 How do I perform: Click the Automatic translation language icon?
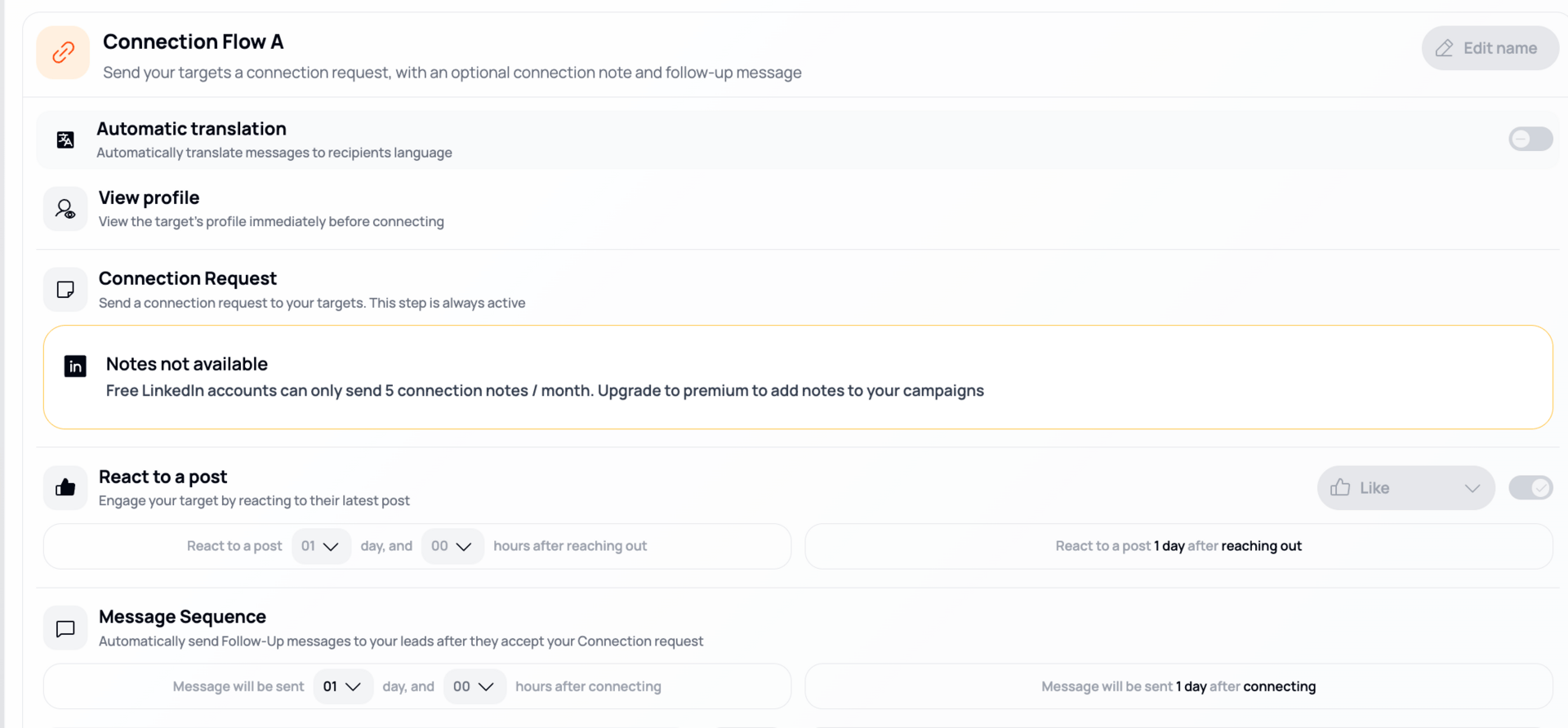click(x=65, y=140)
